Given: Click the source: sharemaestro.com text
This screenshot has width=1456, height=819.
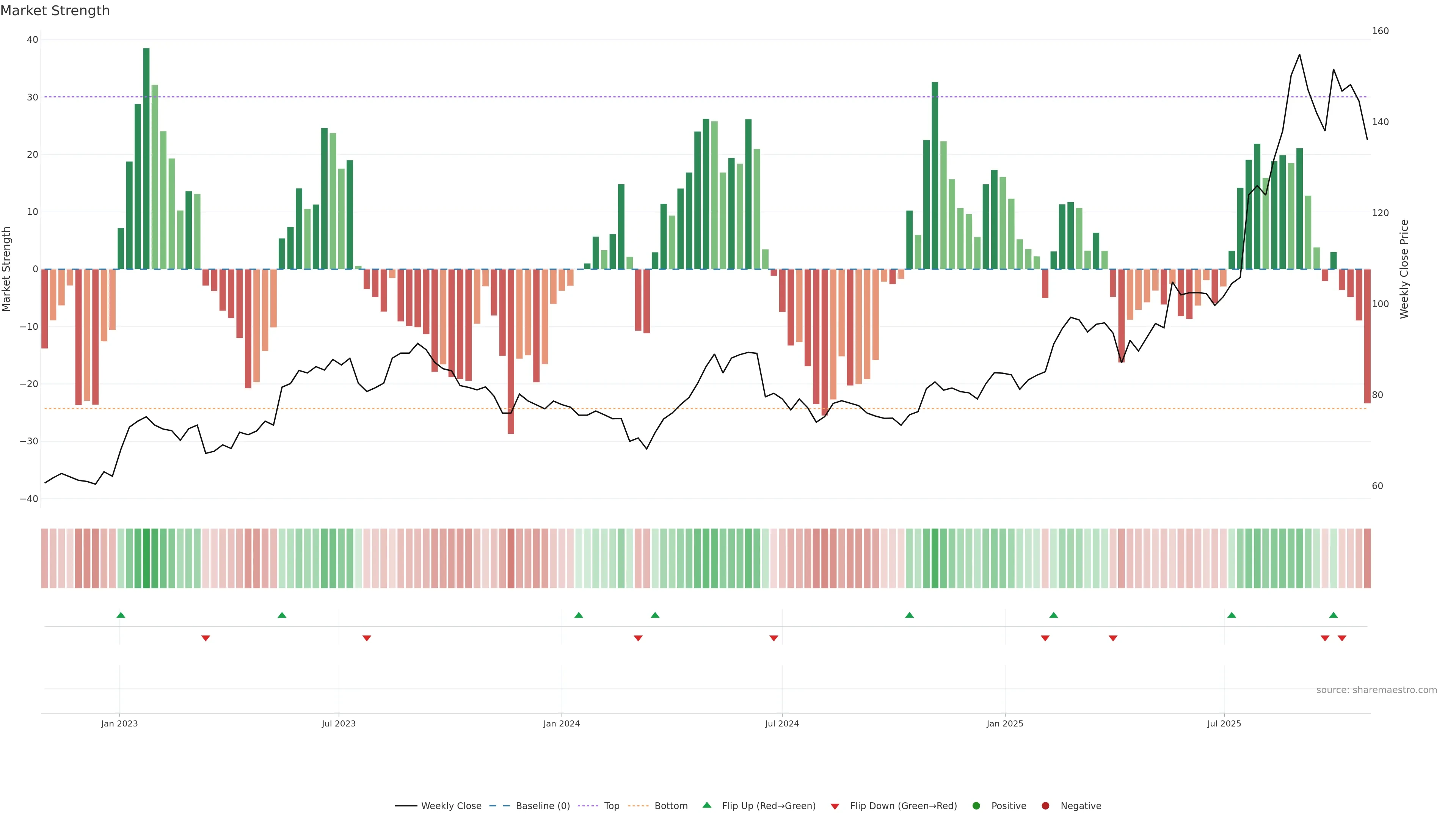Looking at the screenshot, I should point(1376,690).
